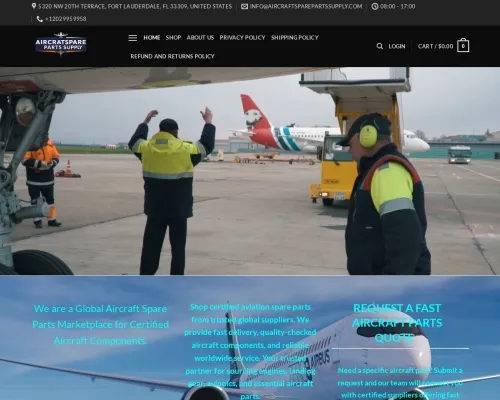Click the Shop certified aviation spare parts paragraph

coord(250,351)
